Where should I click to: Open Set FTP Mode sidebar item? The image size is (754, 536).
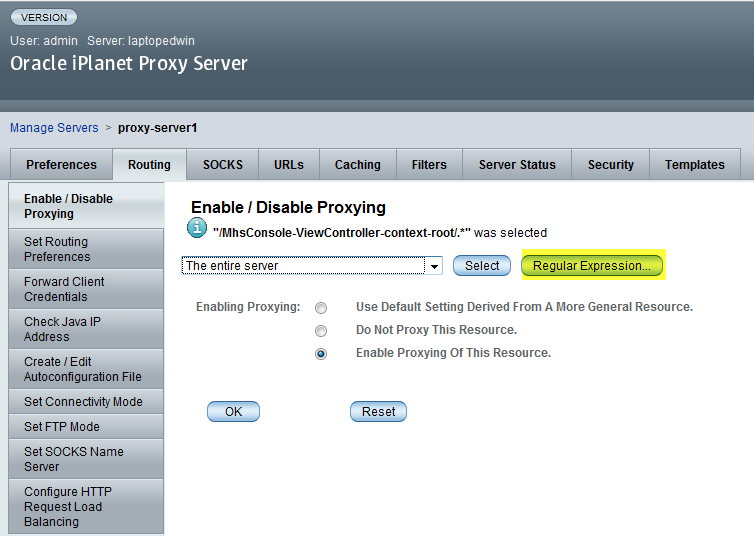click(86, 426)
